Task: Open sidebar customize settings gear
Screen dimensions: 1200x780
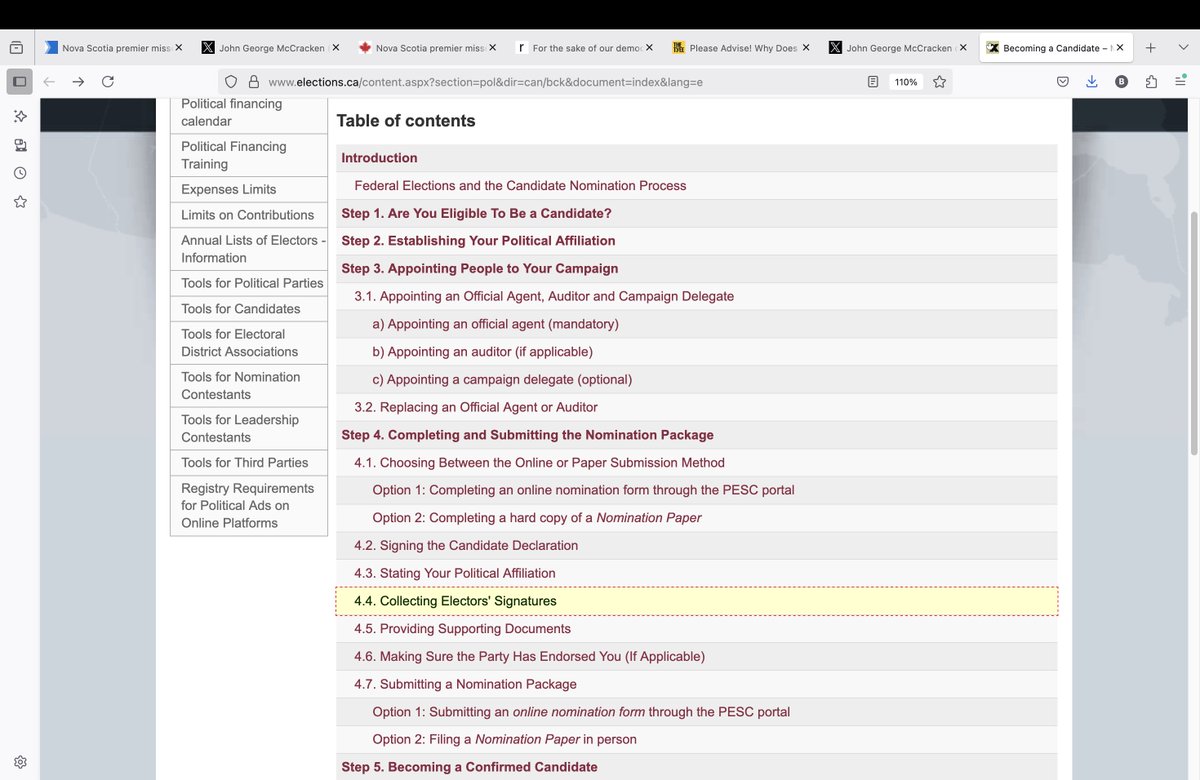Action: [x=20, y=762]
